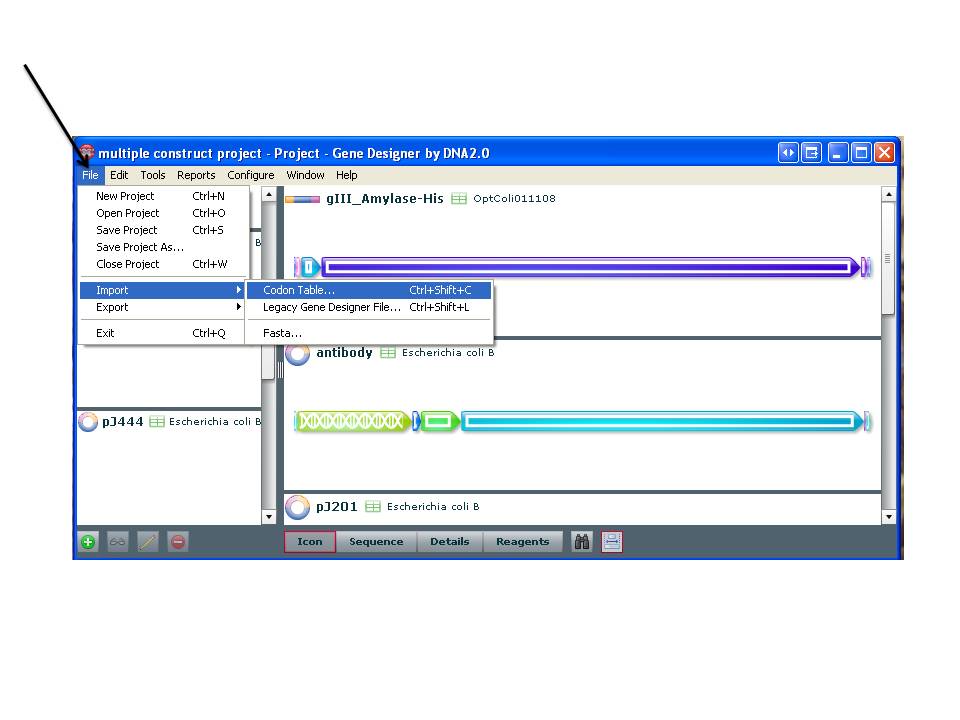Choose Close Project menu entry
Screen dimensions: 960x720
point(163,264)
